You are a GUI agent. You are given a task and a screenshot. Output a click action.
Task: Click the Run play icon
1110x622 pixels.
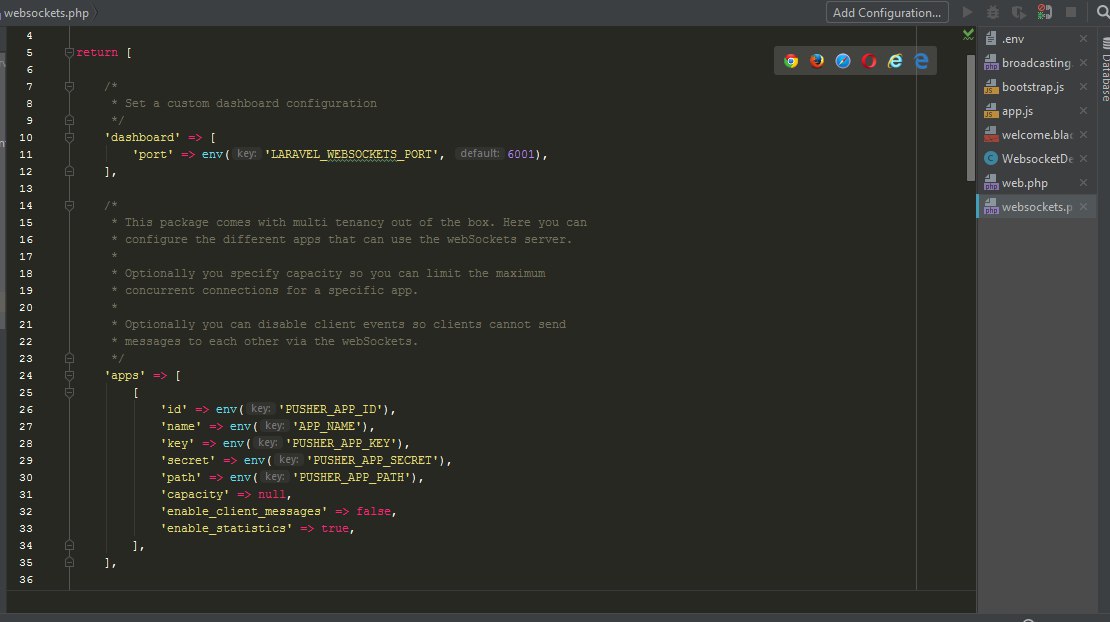point(967,12)
